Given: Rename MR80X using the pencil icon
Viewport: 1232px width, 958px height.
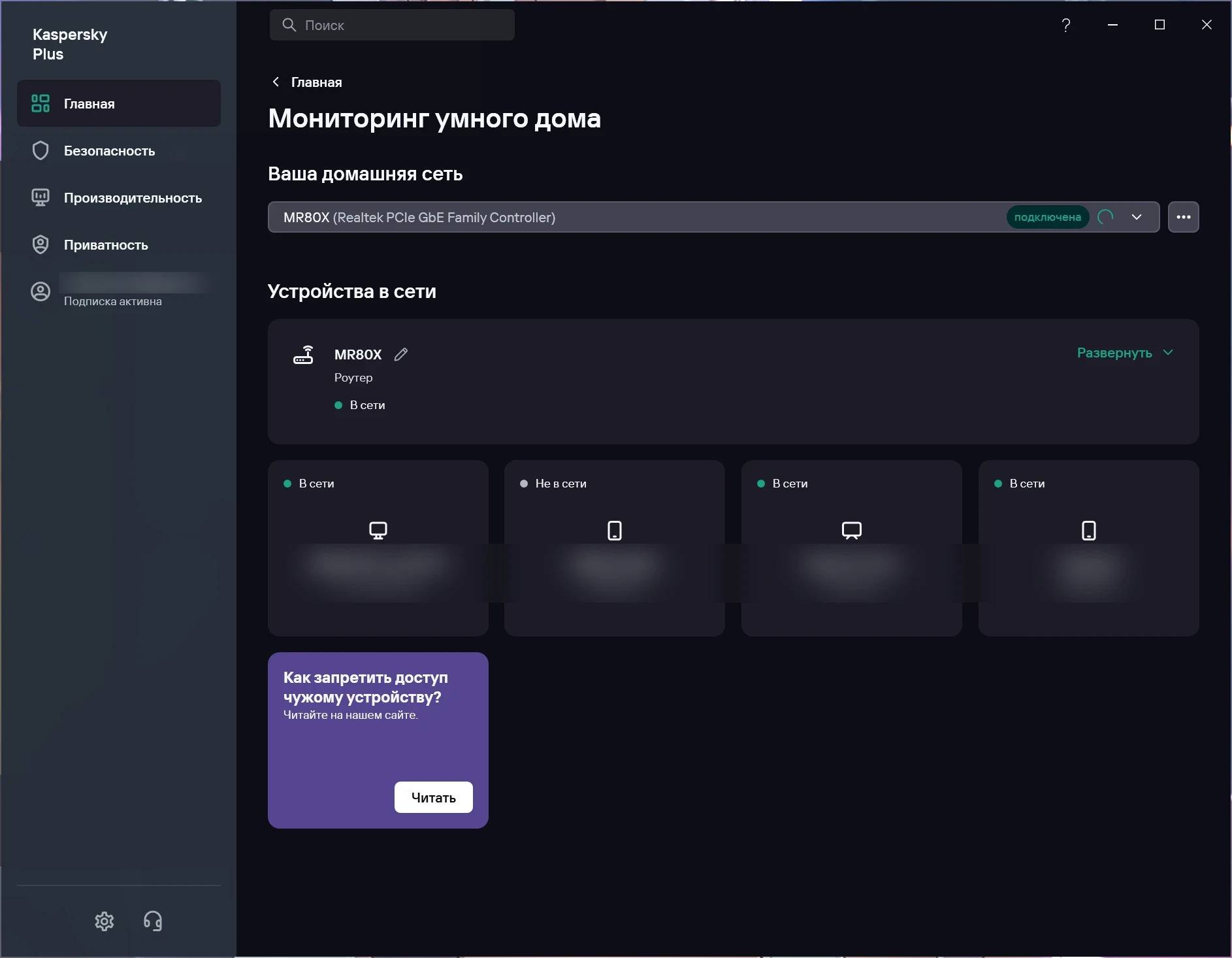Looking at the screenshot, I should click(x=401, y=354).
